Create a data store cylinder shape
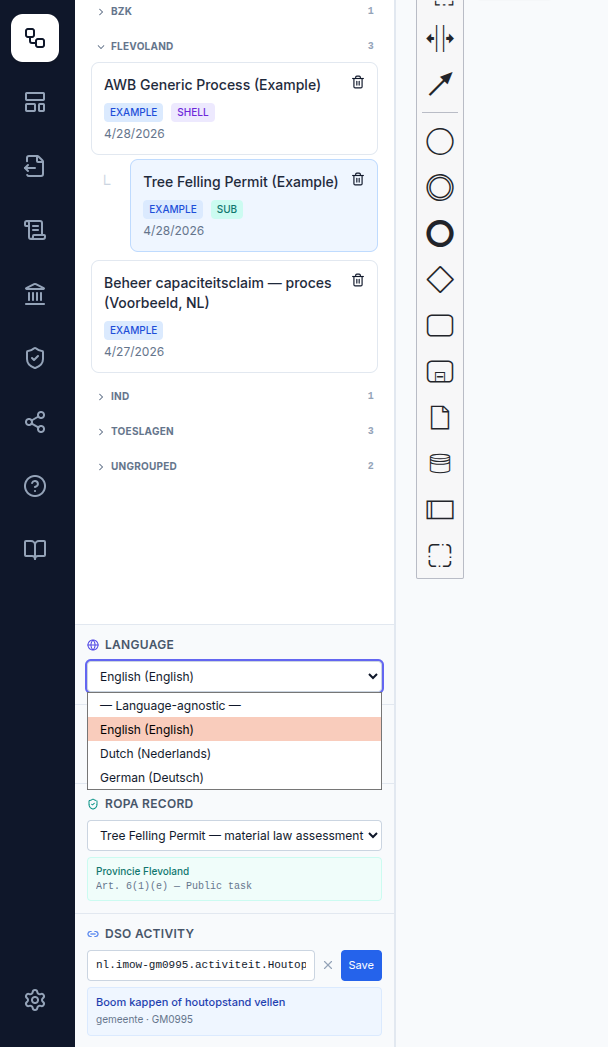 click(x=440, y=463)
